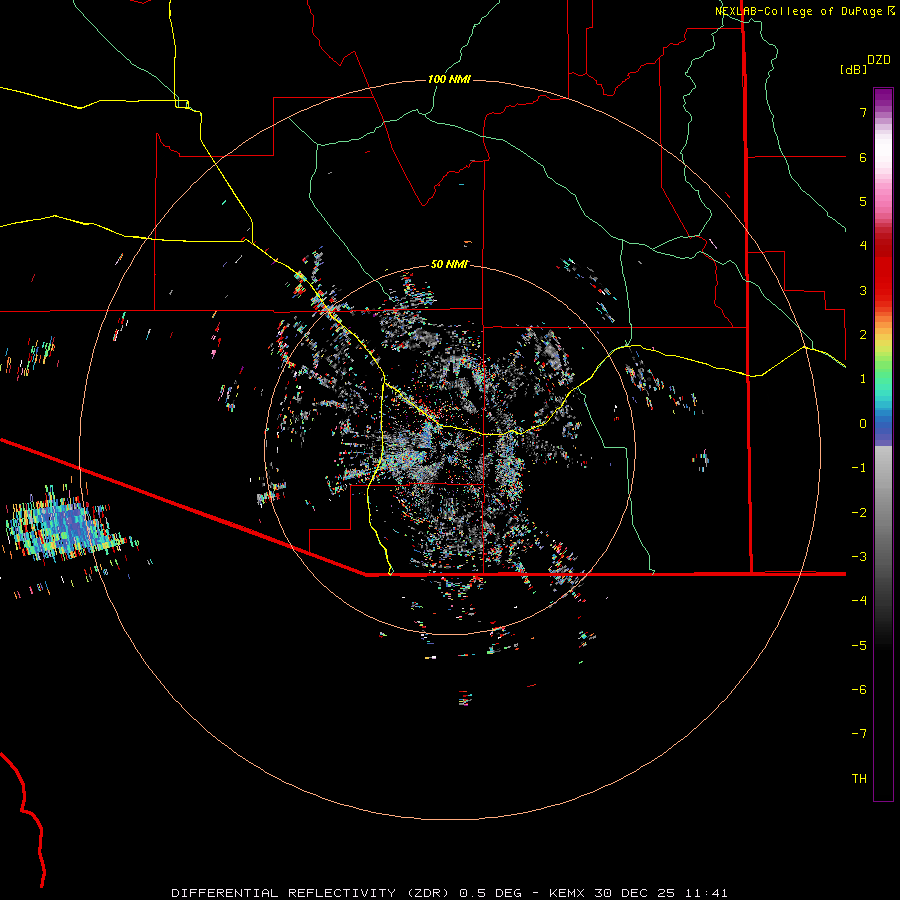This screenshot has width=900, height=900.
Task: Click the -7 tick label on the scale
Action: [859, 734]
